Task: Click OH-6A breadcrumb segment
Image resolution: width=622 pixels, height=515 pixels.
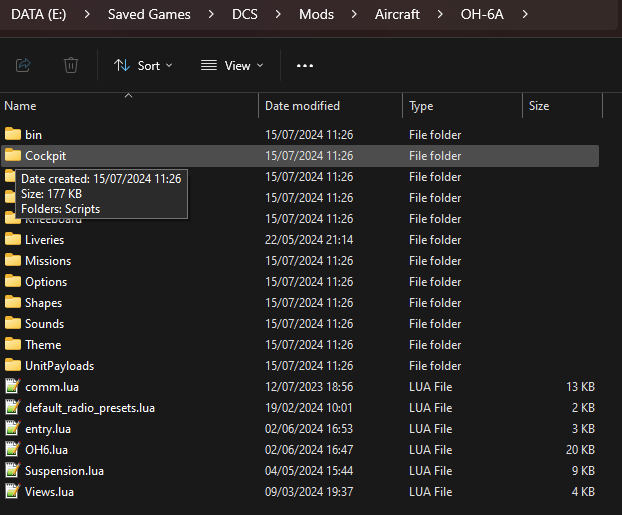Action: click(x=482, y=14)
